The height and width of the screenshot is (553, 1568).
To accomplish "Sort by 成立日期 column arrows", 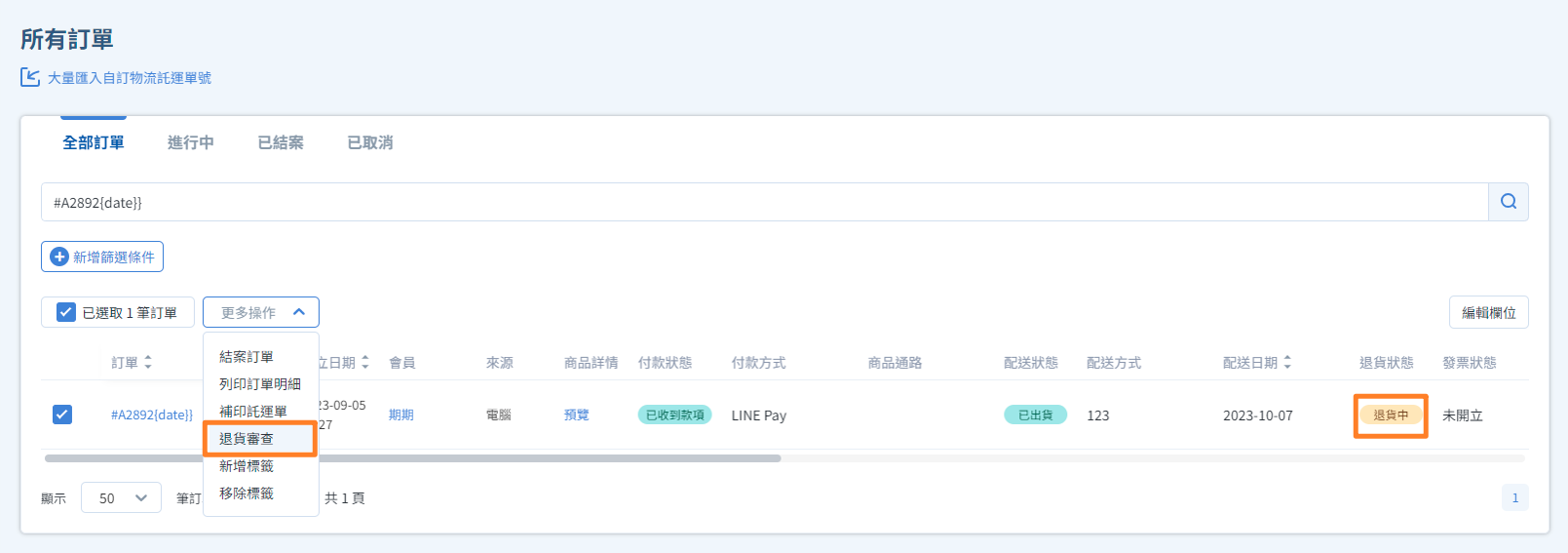I will 365,362.
